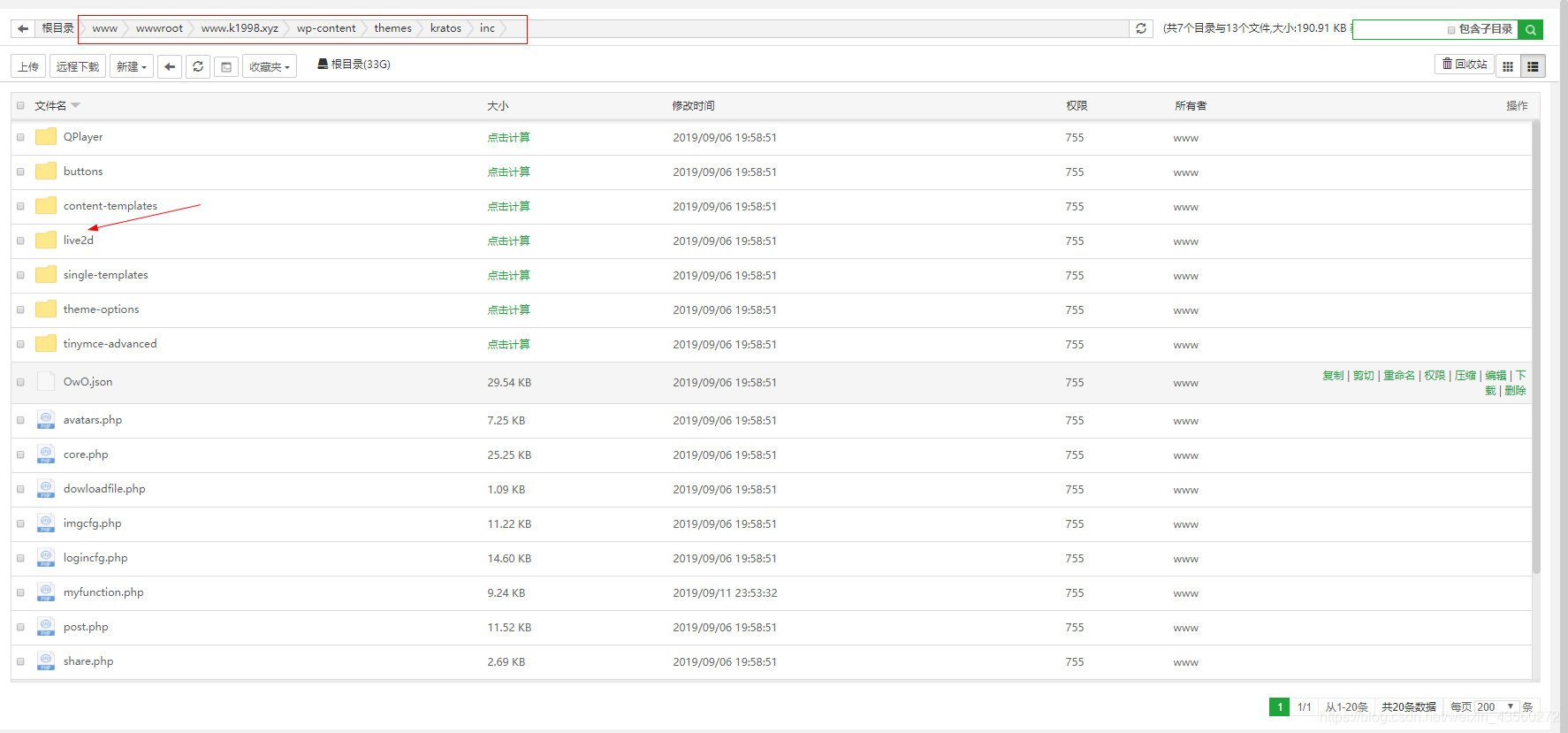1568x733 pixels.
Task: Click the tinymce-advanced folder icon
Action: click(46, 344)
